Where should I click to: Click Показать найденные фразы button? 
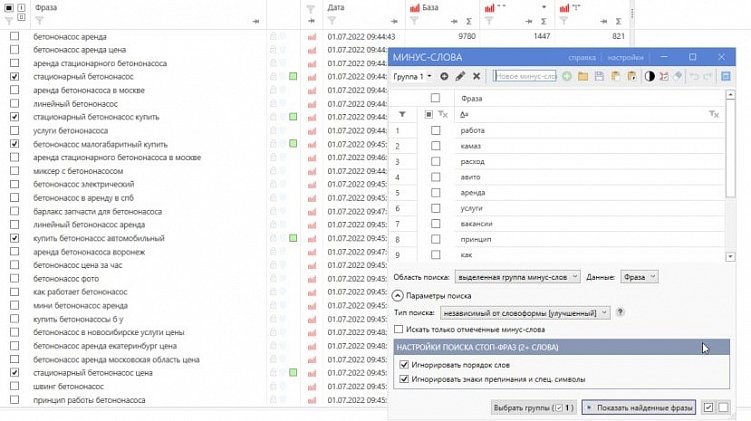click(x=639, y=408)
